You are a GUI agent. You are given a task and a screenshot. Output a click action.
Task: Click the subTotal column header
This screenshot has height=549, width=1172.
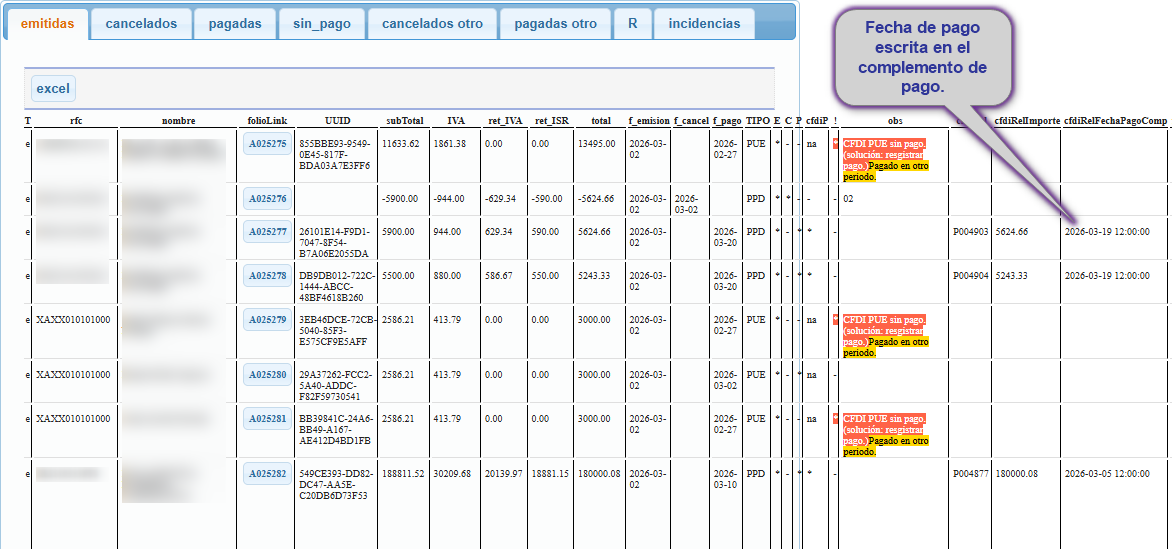(x=404, y=120)
